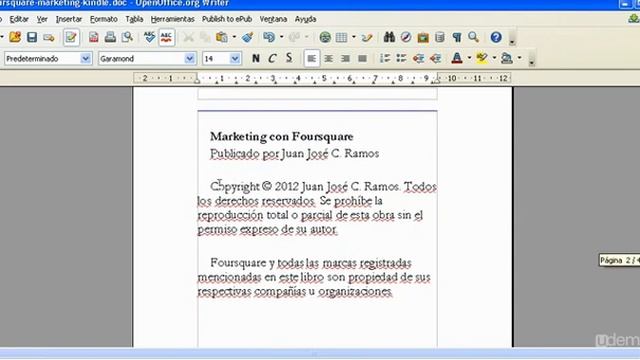The width and height of the screenshot is (640, 360).
Task: Select Align Left
Action: (311, 58)
